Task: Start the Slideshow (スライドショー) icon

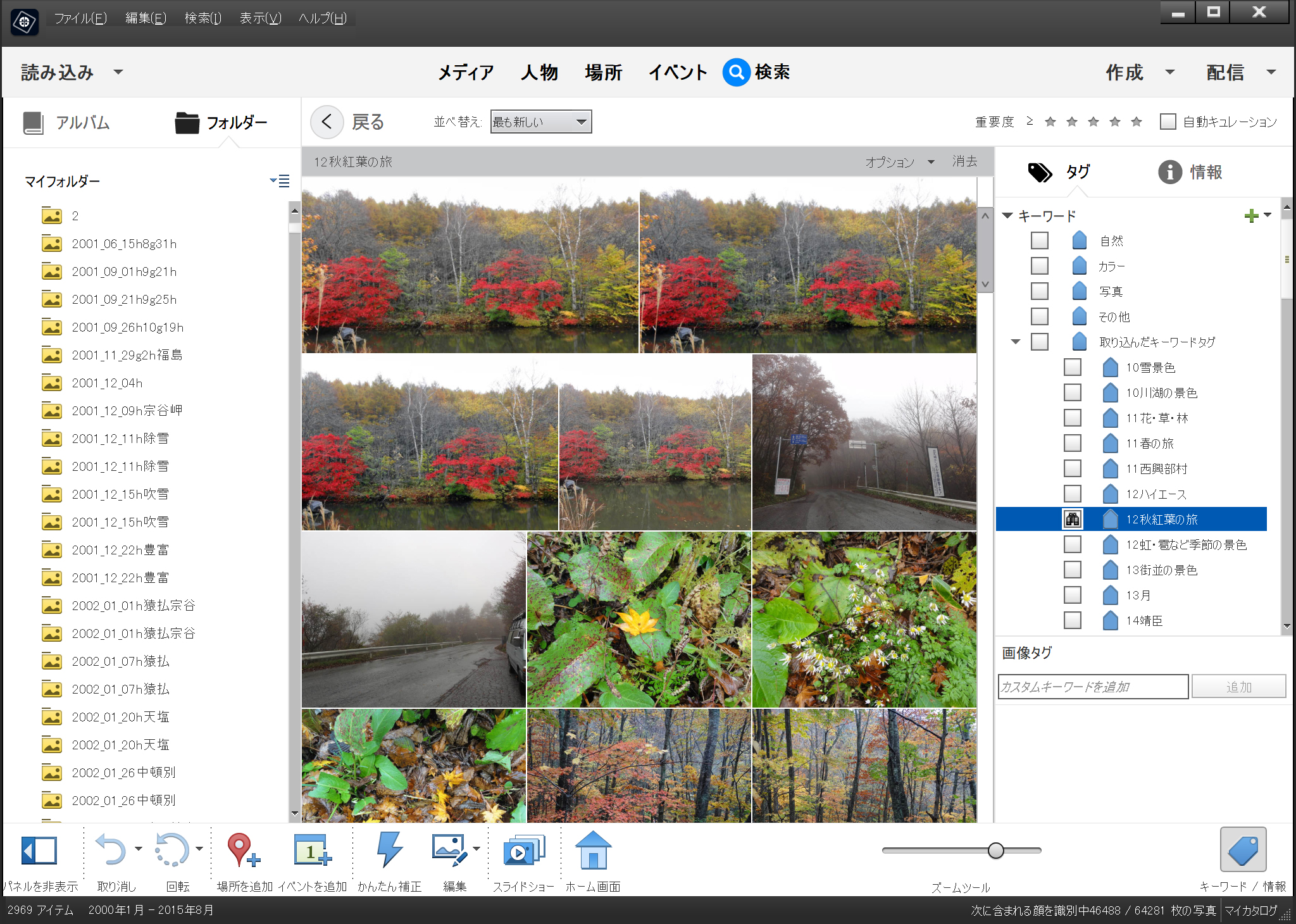Action: (x=524, y=849)
